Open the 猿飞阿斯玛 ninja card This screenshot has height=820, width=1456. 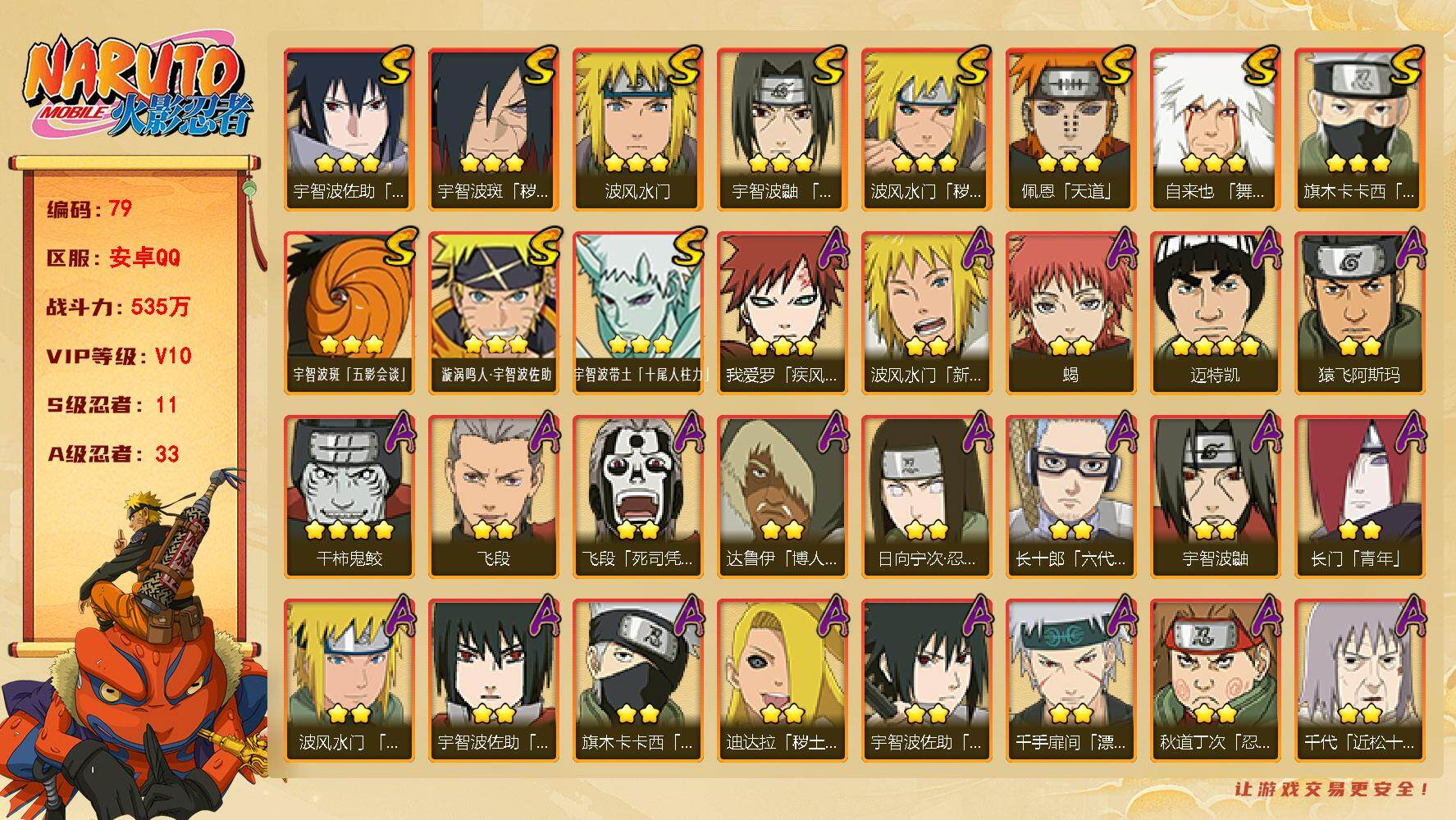1358,313
